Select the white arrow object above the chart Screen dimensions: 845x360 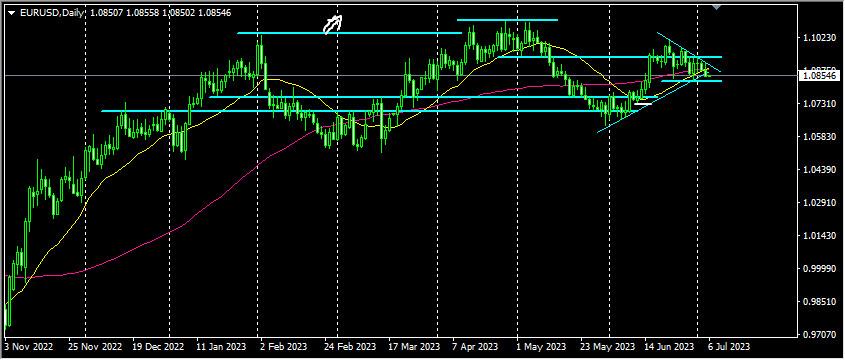pyautogui.click(x=333, y=24)
